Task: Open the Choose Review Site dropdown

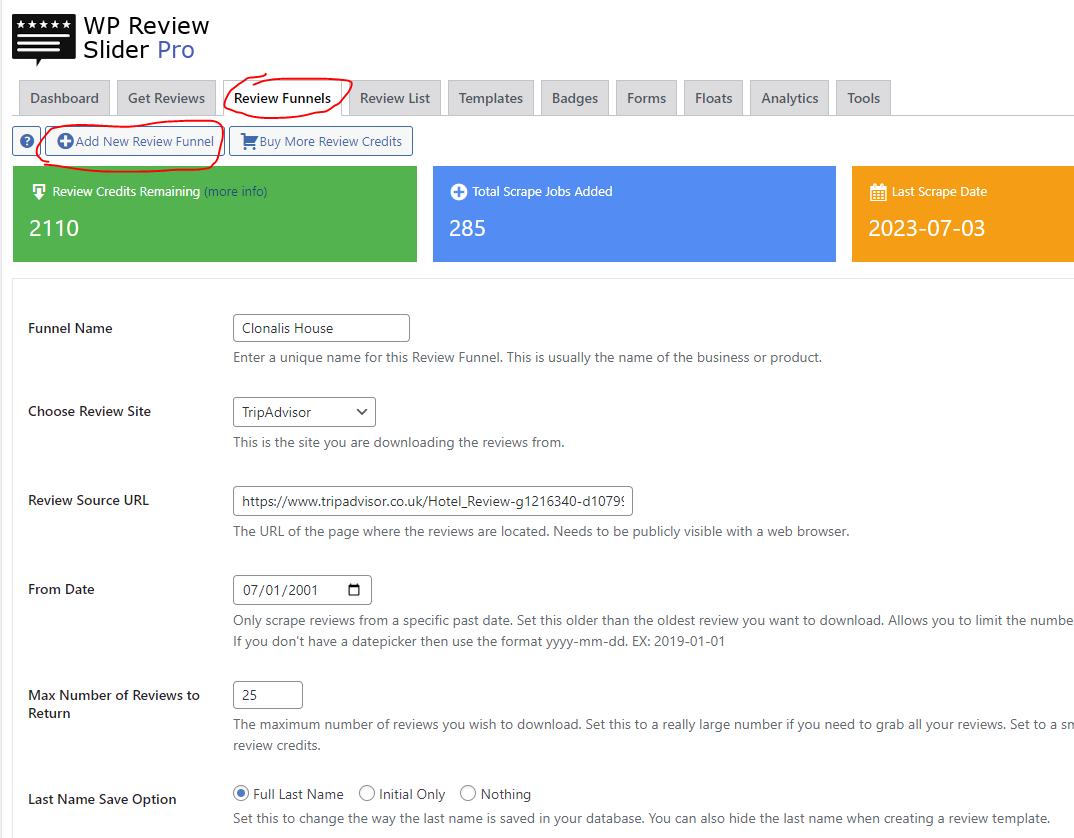Action: click(304, 412)
